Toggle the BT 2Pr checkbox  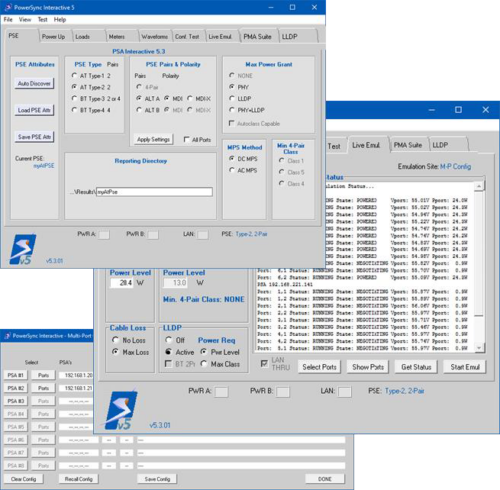169,364
